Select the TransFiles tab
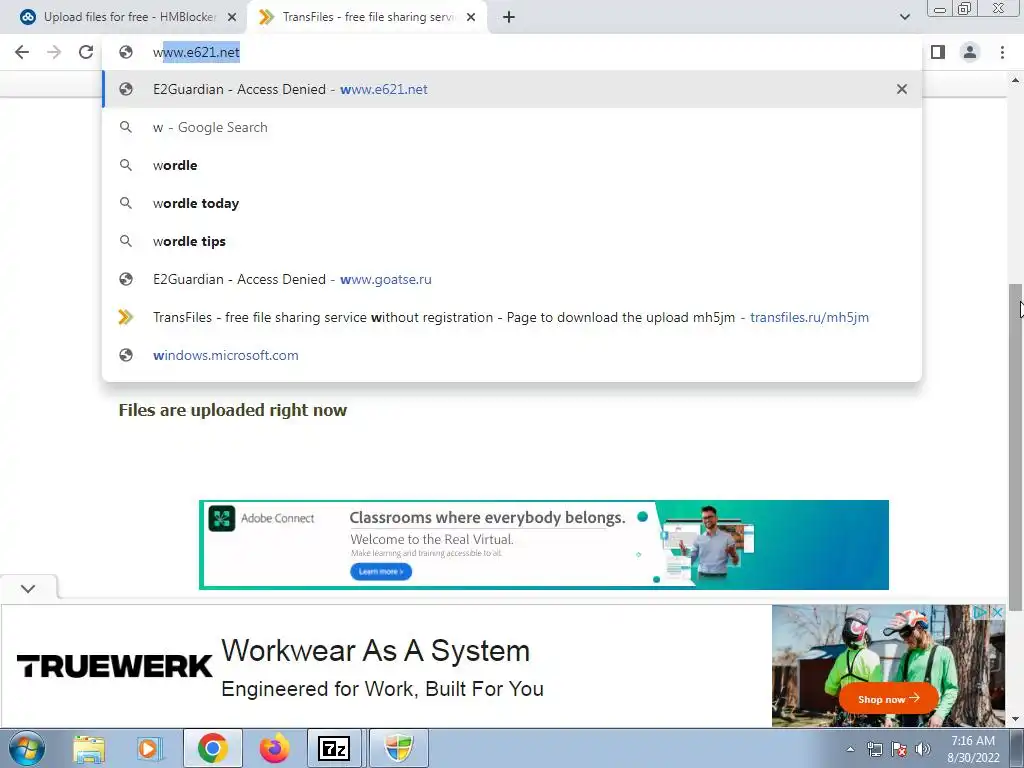 [x=367, y=17]
